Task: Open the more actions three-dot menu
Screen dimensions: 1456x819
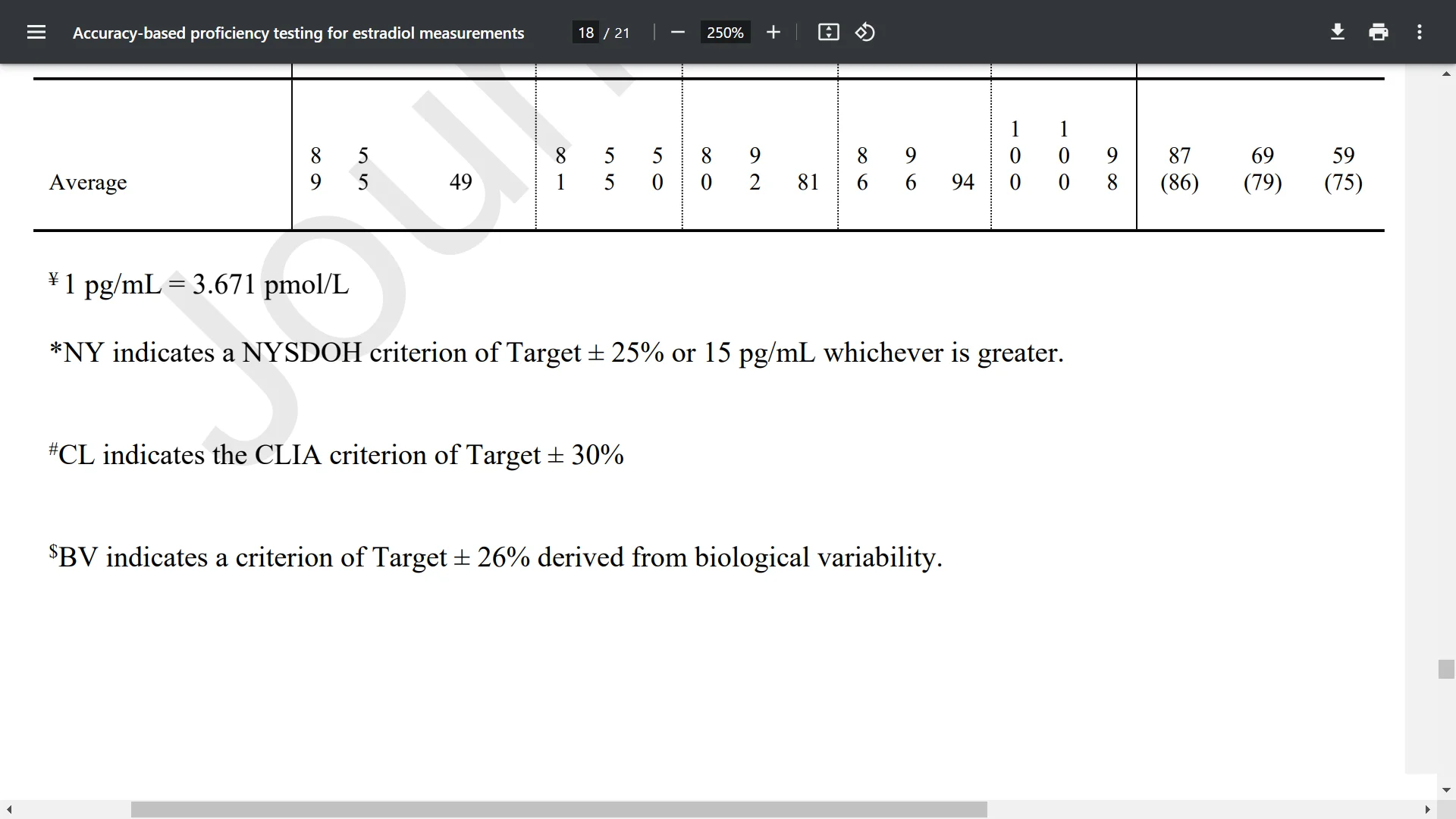Action: (x=1420, y=32)
